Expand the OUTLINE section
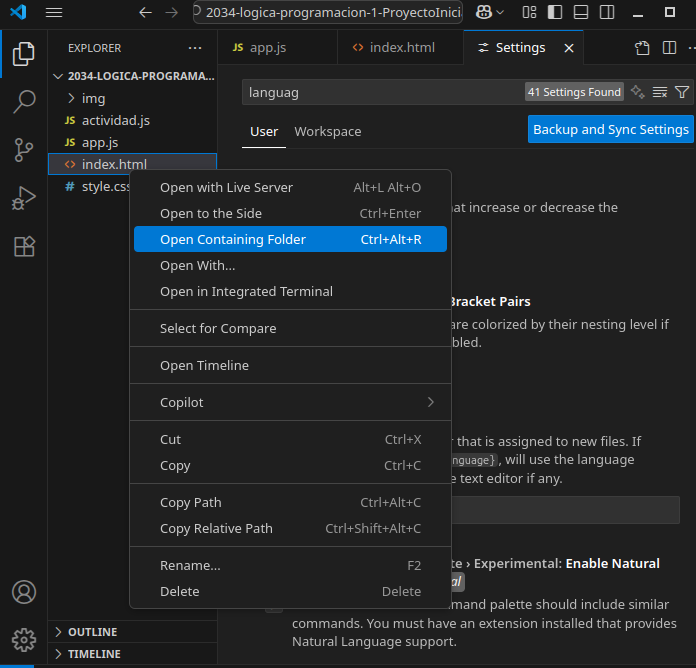The width and height of the screenshot is (696, 668). click(133, 632)
